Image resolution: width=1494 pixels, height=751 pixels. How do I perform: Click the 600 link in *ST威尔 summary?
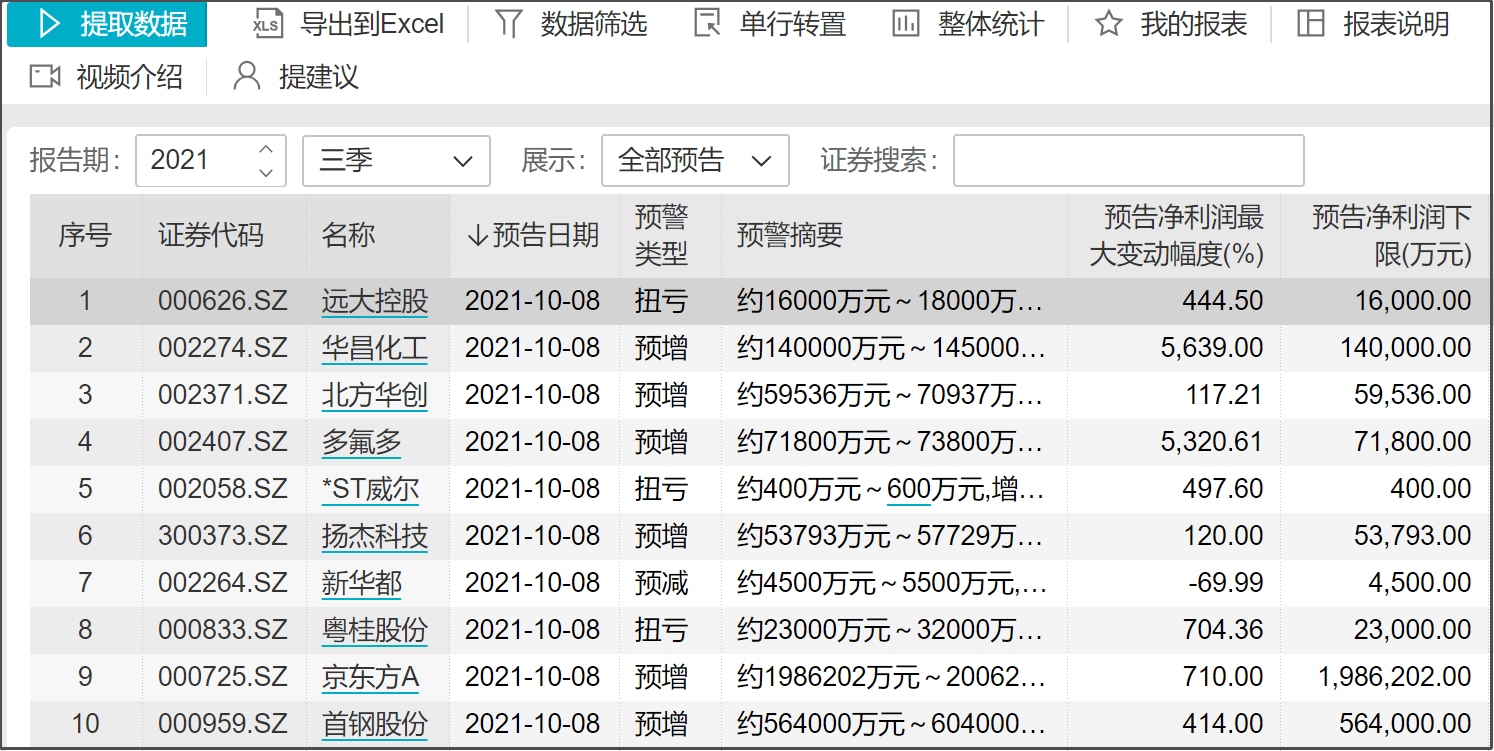[908, 489]
